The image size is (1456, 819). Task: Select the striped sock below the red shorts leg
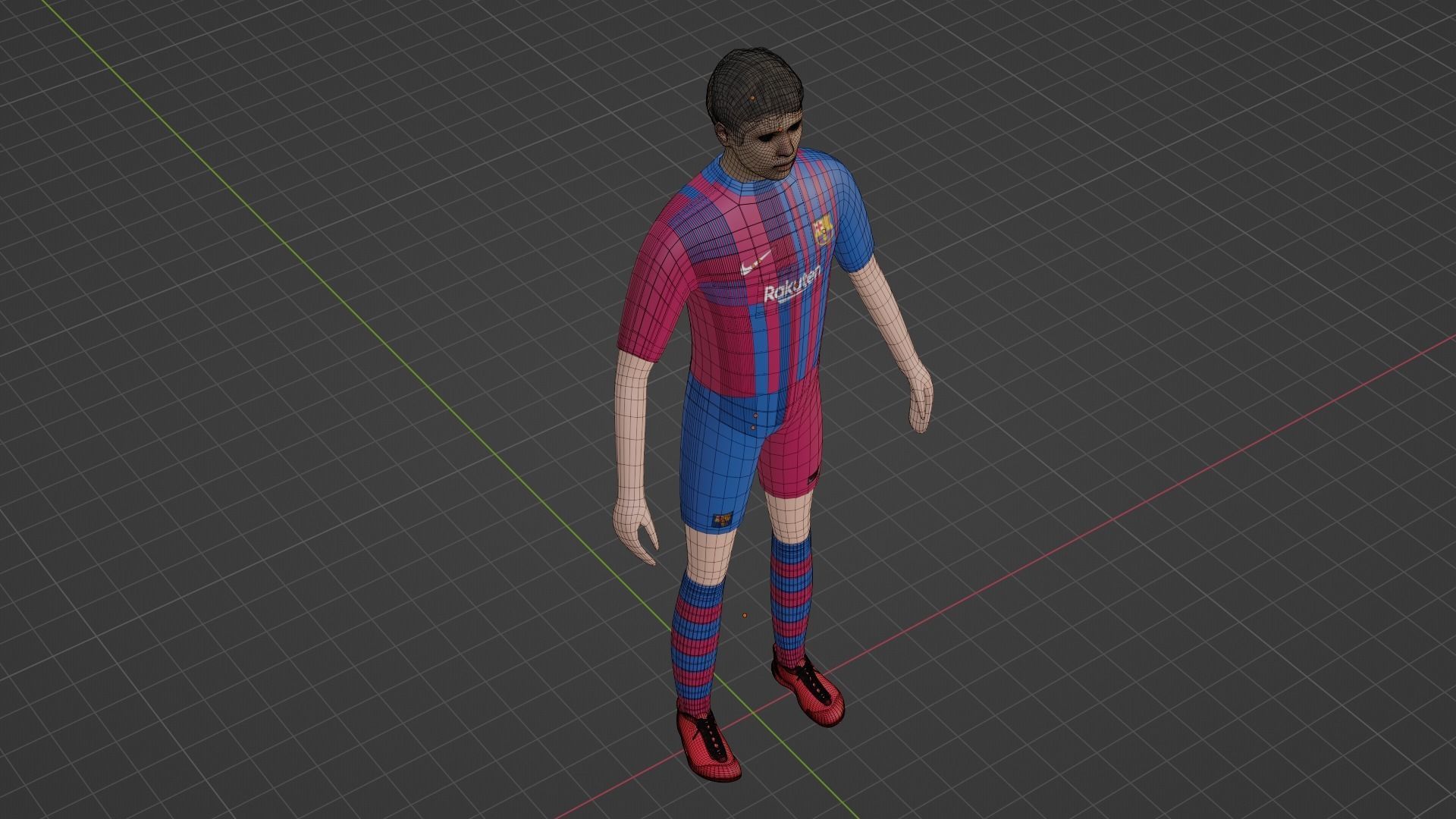point(791,599)
